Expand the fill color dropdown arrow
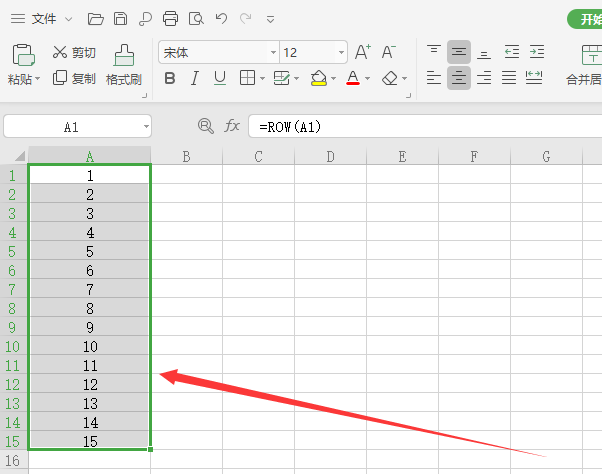Image resolution: width=602 pixels, height=474 pixels. [x=333, y=79]
